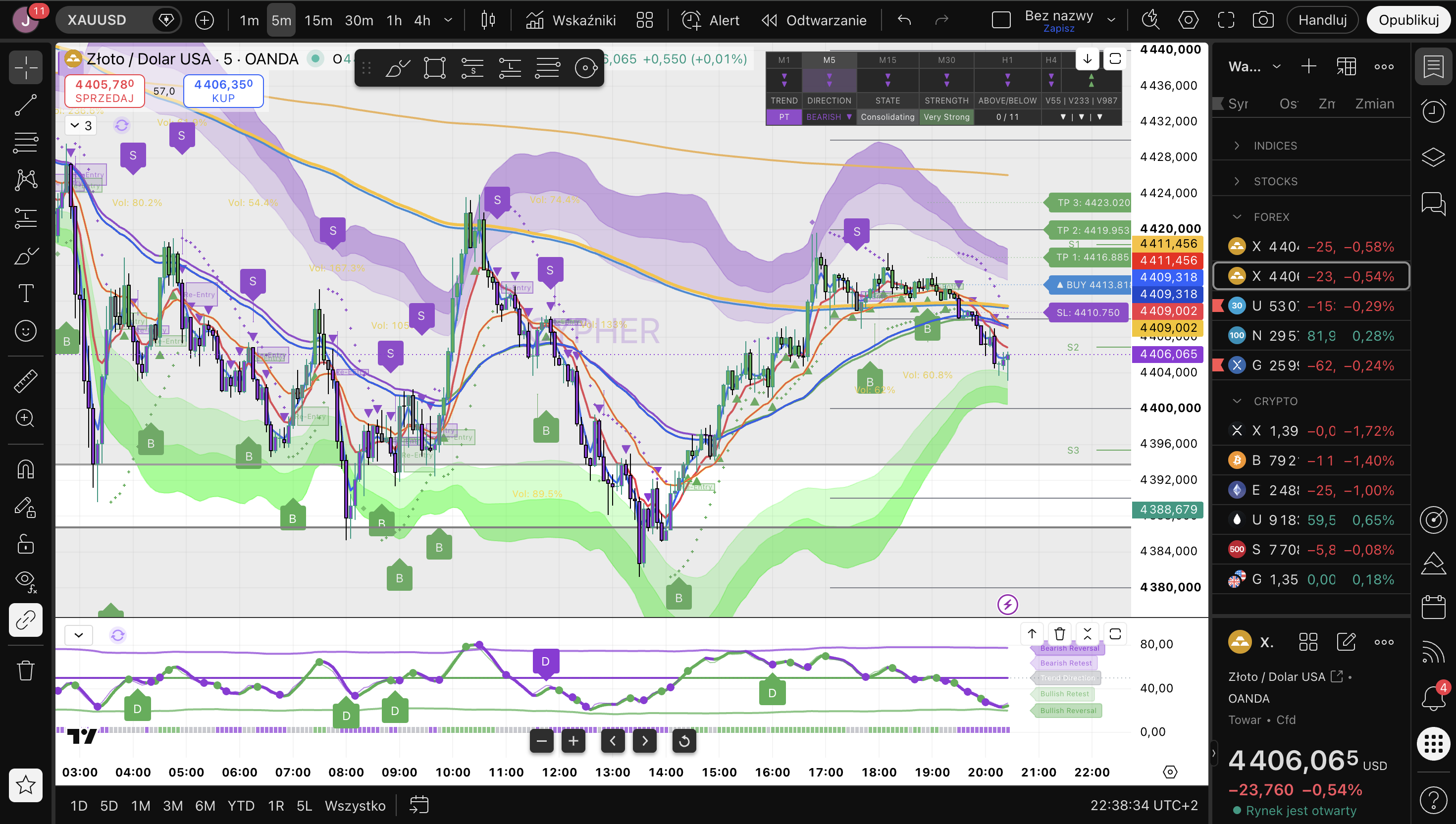
Task: Select the crosshair cursor tool
Action: pos(25,67)
